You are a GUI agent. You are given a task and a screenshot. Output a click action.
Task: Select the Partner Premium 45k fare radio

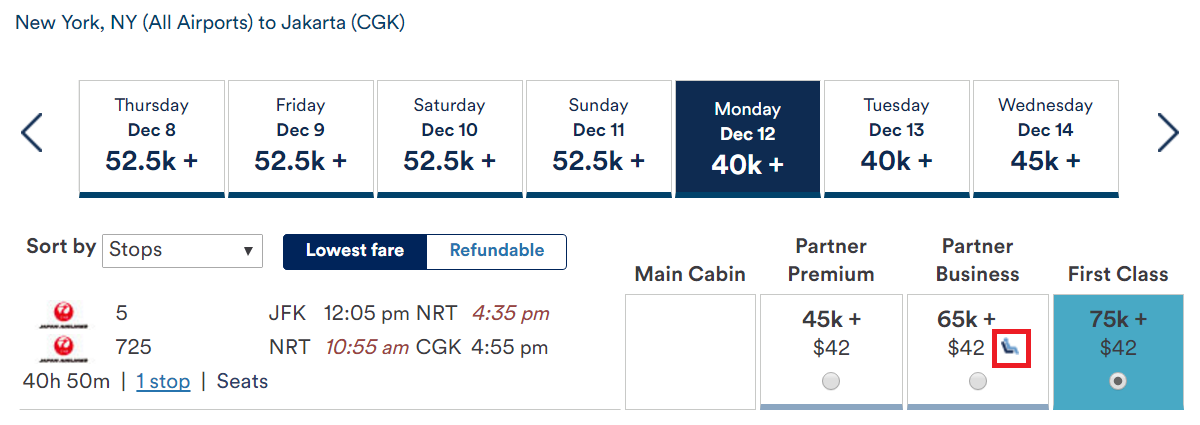[x=831, y=381]
